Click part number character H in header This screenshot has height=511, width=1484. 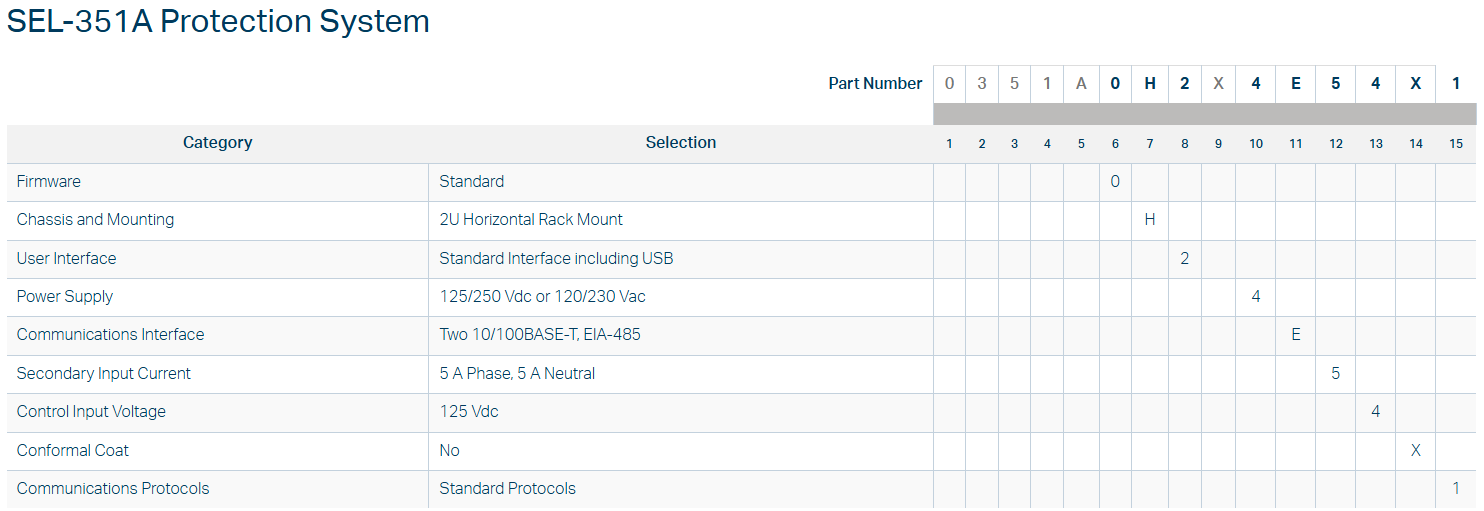[x=1150, y=84]
